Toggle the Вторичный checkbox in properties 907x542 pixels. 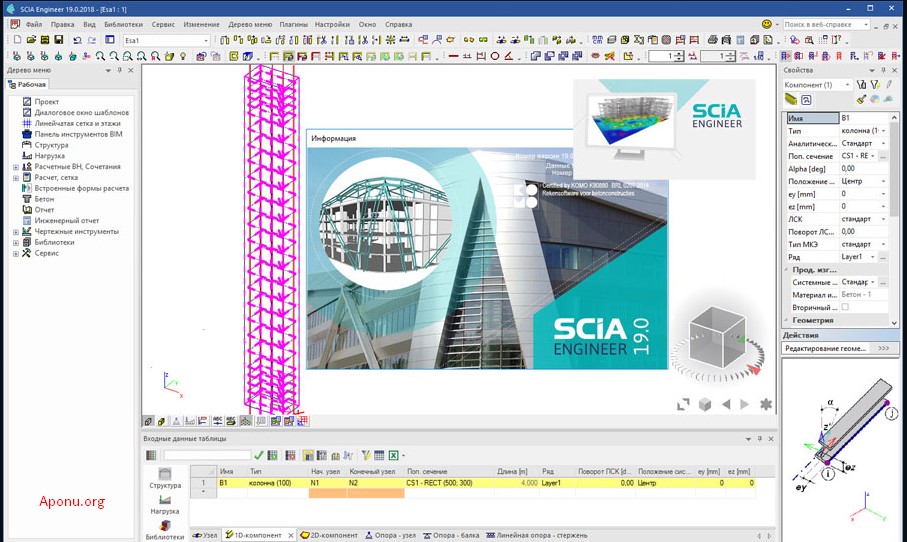click(845, 307)
